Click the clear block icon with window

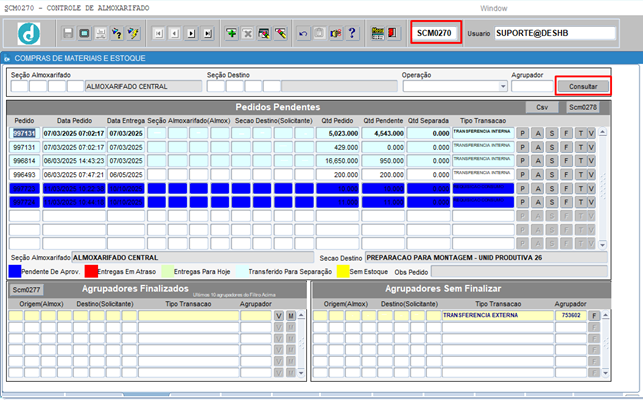[264, 33]
